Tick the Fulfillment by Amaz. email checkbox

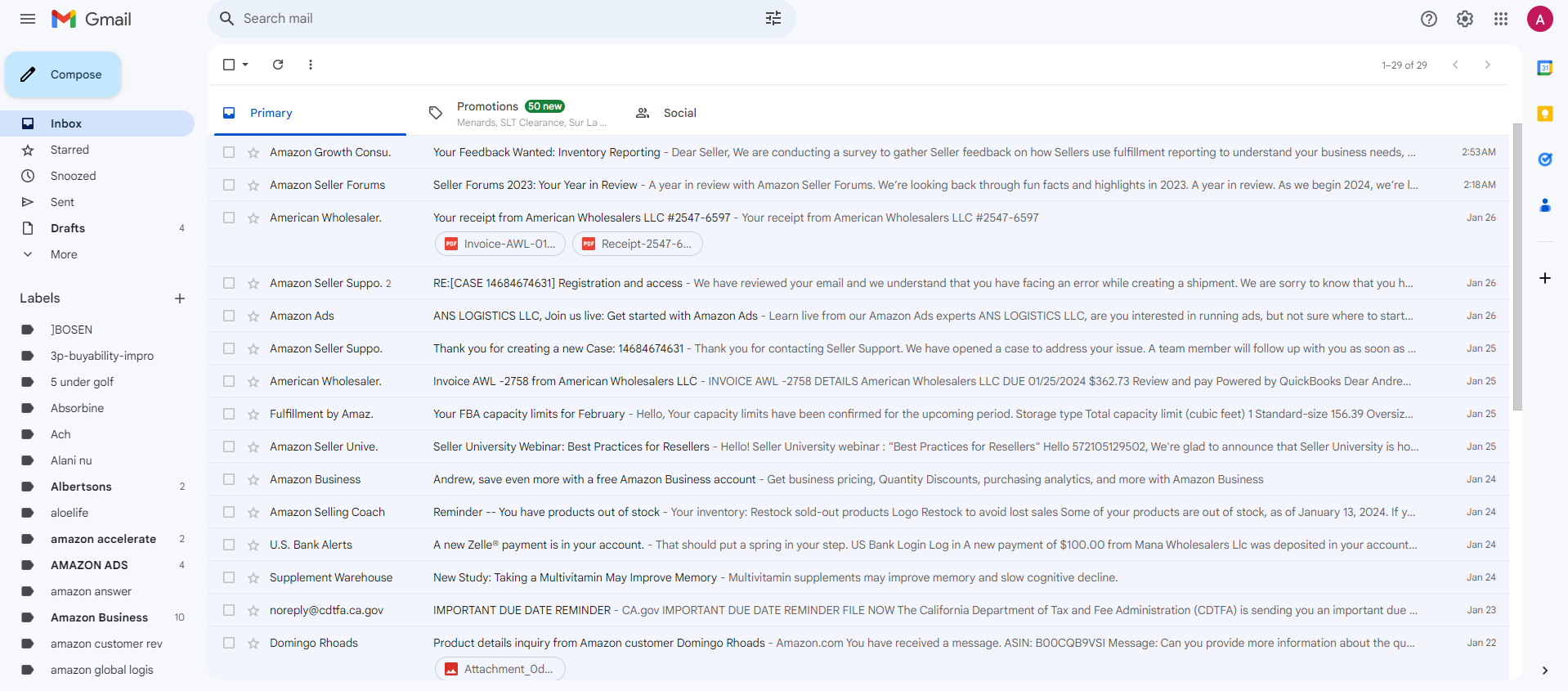click(229, 414)
